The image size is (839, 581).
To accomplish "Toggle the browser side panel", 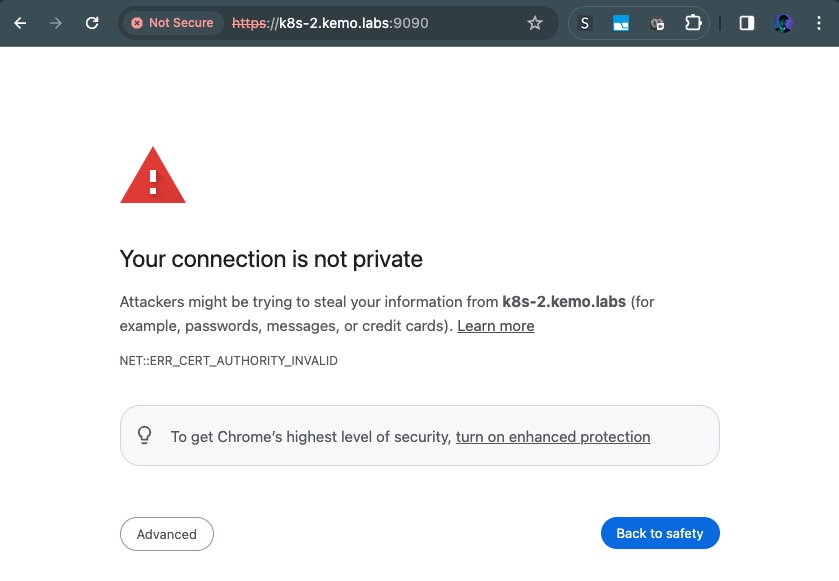I will pyautogui.click(x=747, y=23).
